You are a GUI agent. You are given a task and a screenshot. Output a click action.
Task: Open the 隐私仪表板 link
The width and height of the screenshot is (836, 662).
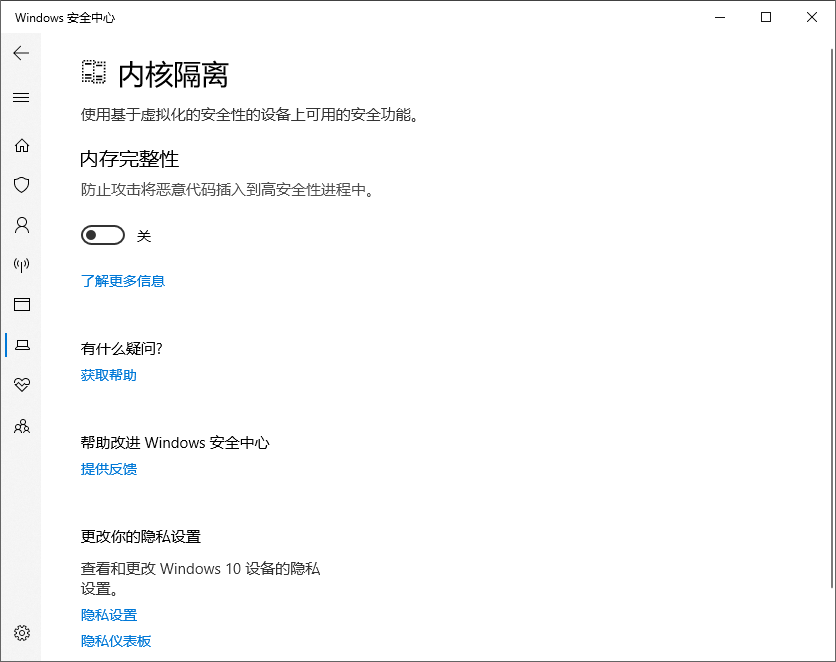coord(116,641)
